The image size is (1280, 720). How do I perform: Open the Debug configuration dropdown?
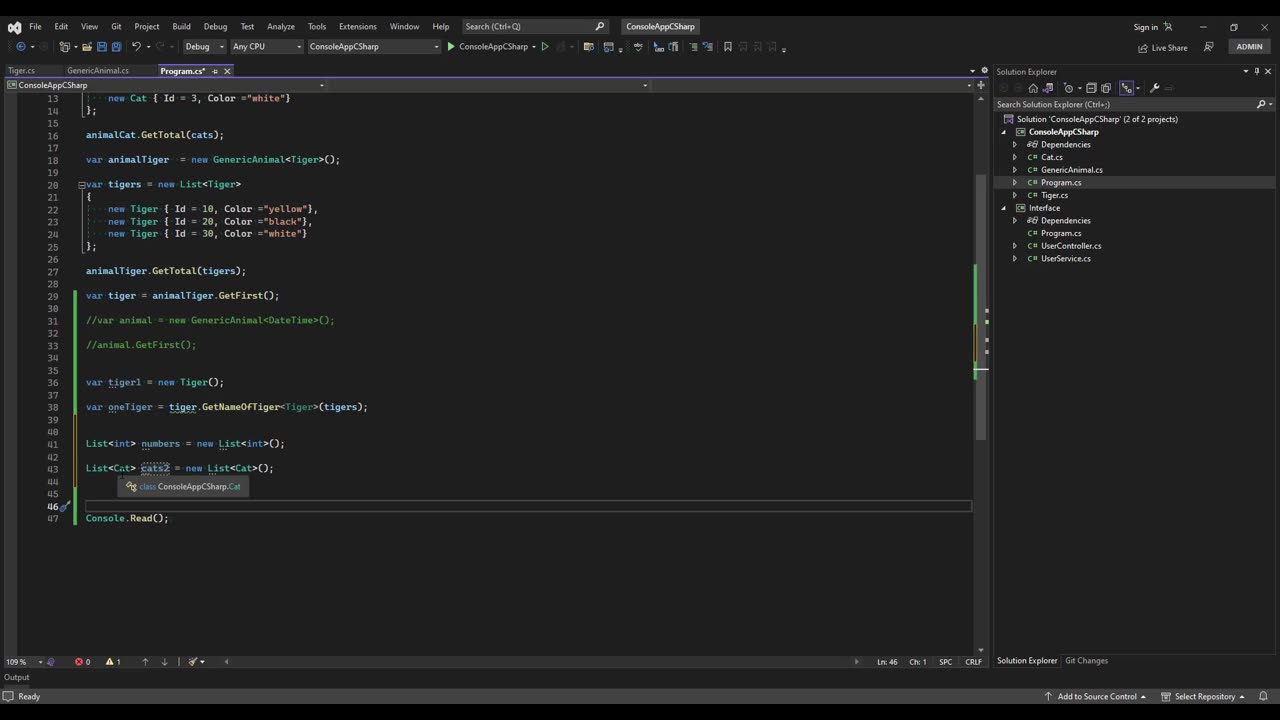click(204, 46)
